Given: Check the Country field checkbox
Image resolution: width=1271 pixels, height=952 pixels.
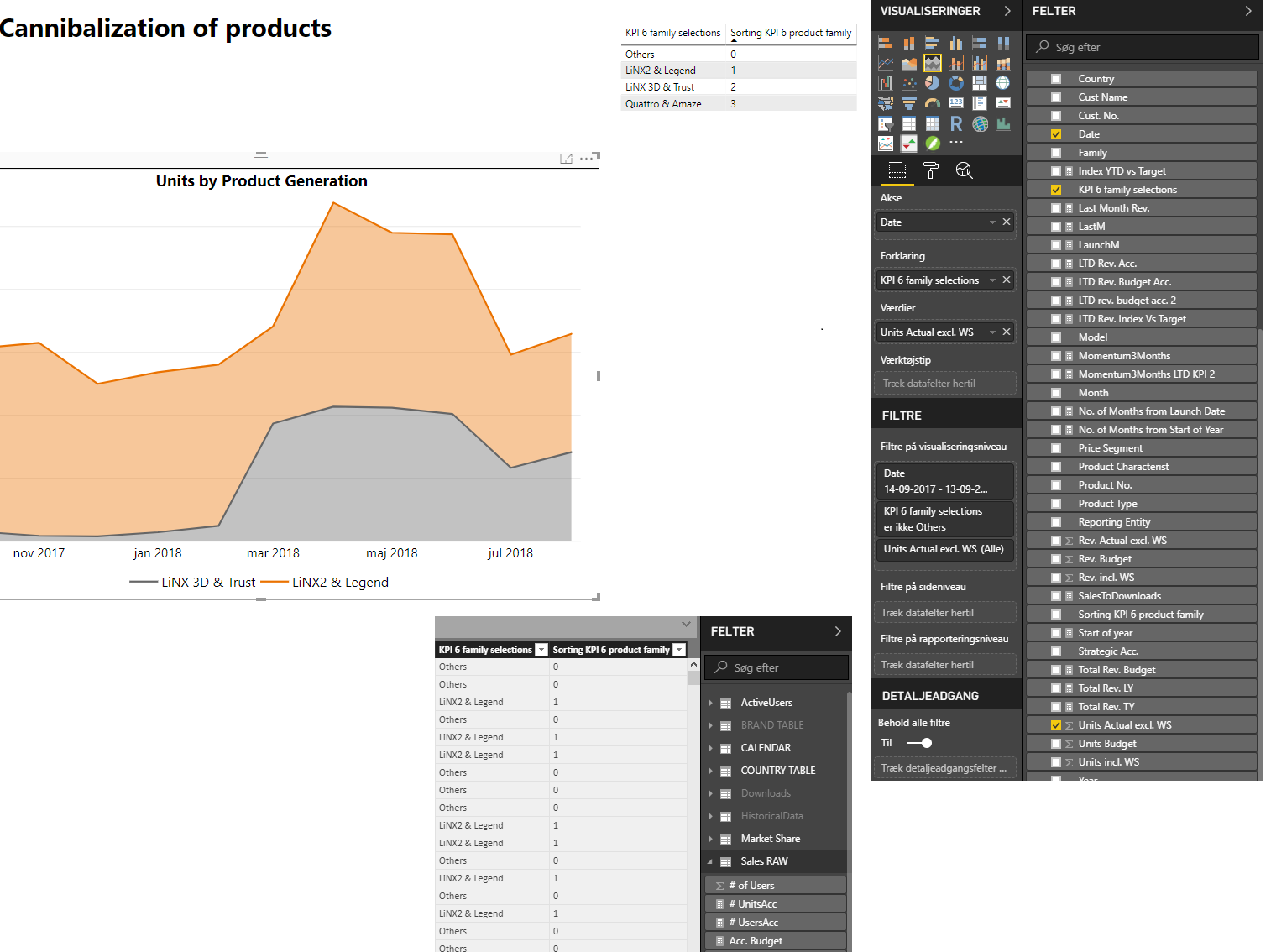Looking at the screenshot, I should (x=1056, y=79).
